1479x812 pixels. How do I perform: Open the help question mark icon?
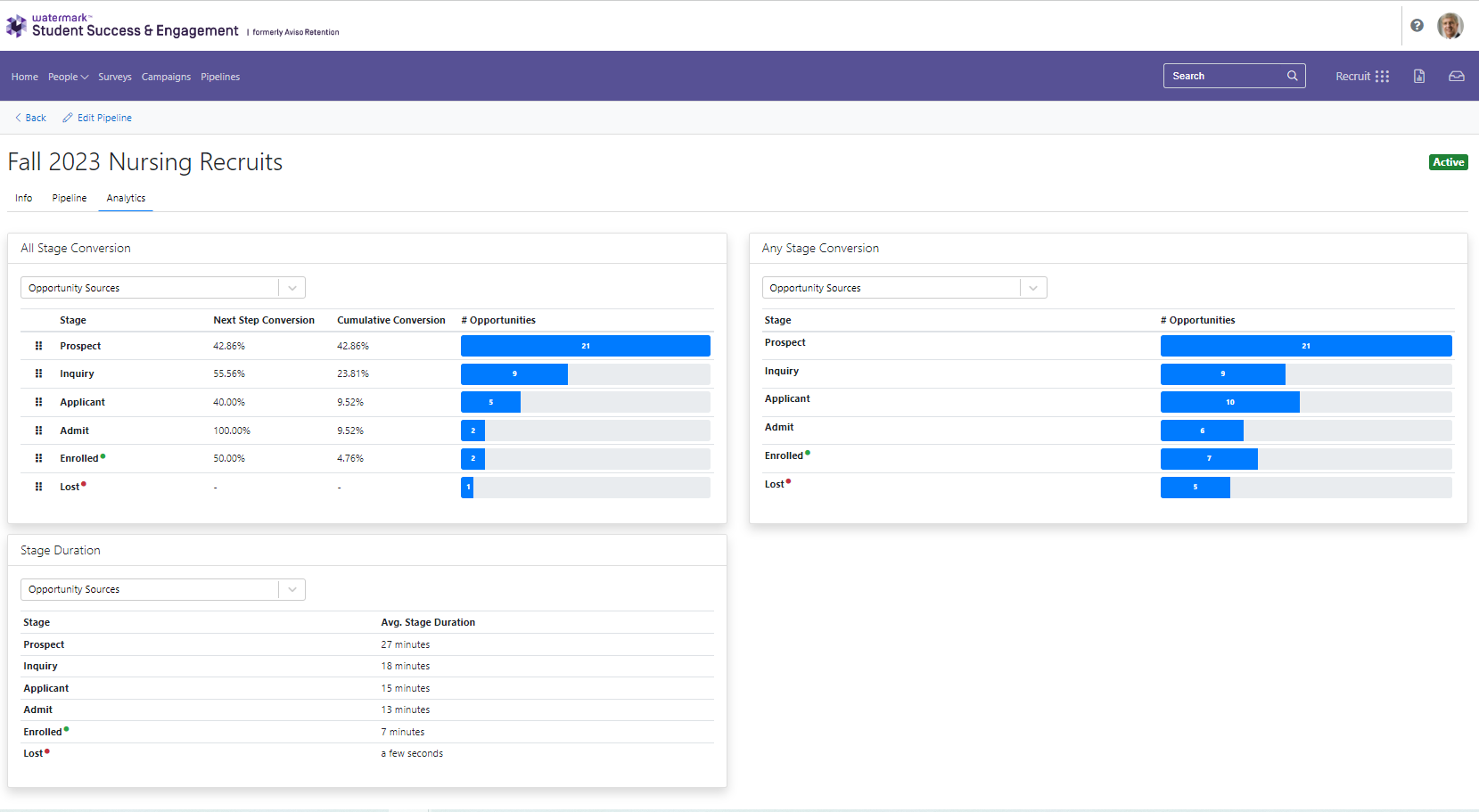tap(1417, 25)
